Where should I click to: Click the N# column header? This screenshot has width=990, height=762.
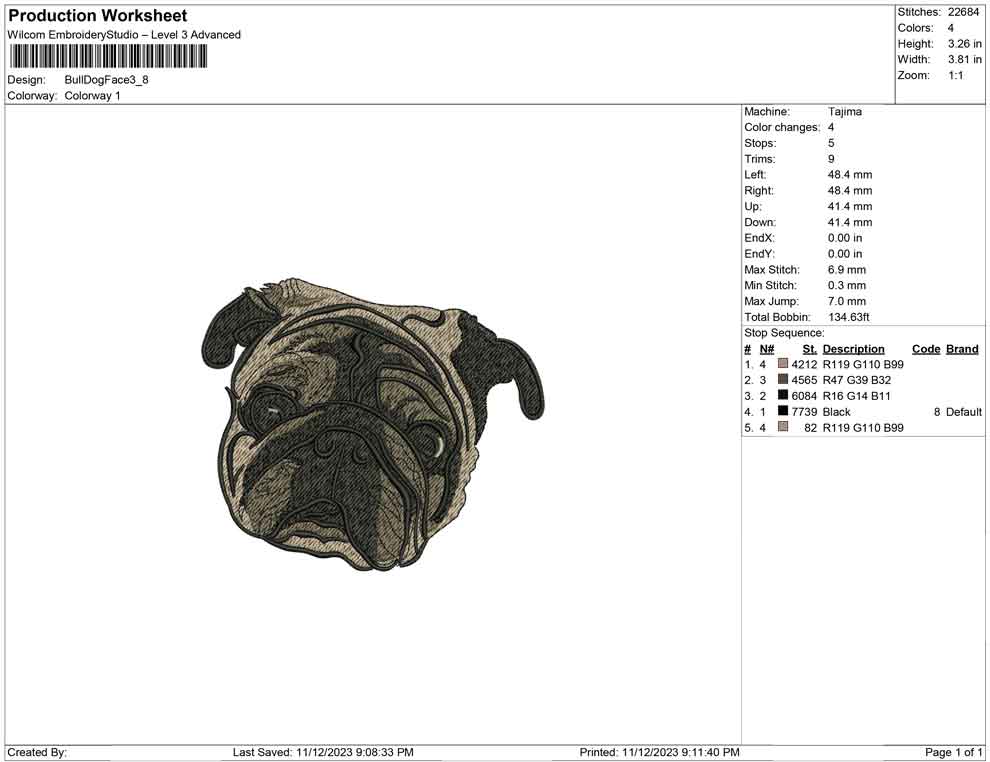tap(767, 349)
